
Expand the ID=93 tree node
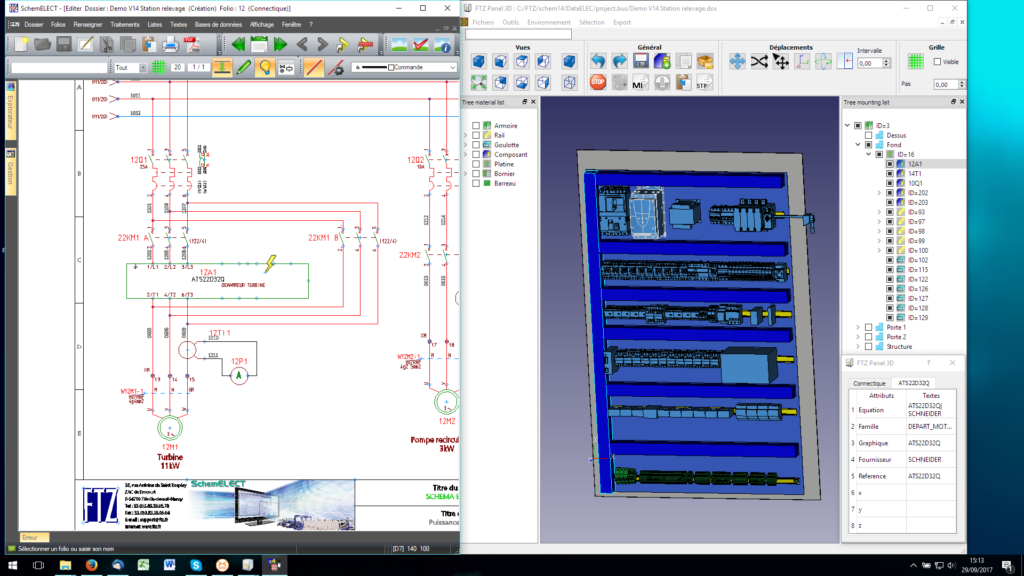879,212
